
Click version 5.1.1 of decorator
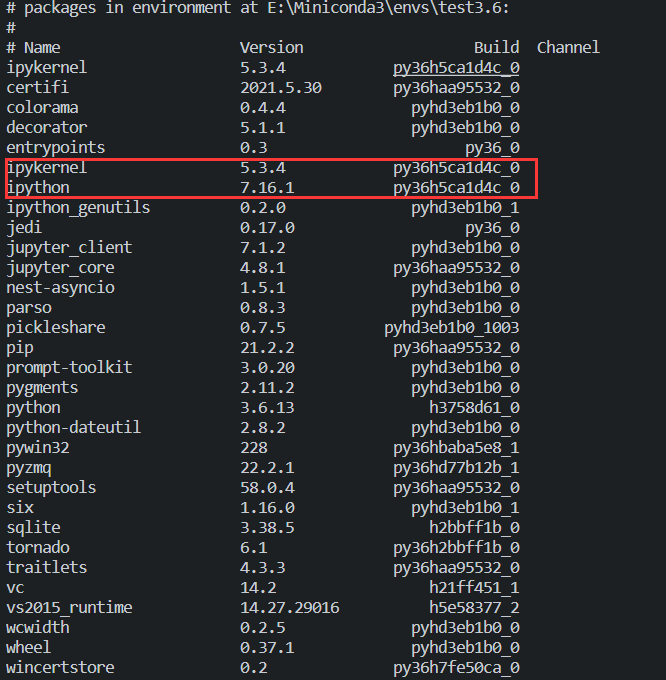click(x=263, y=128)
